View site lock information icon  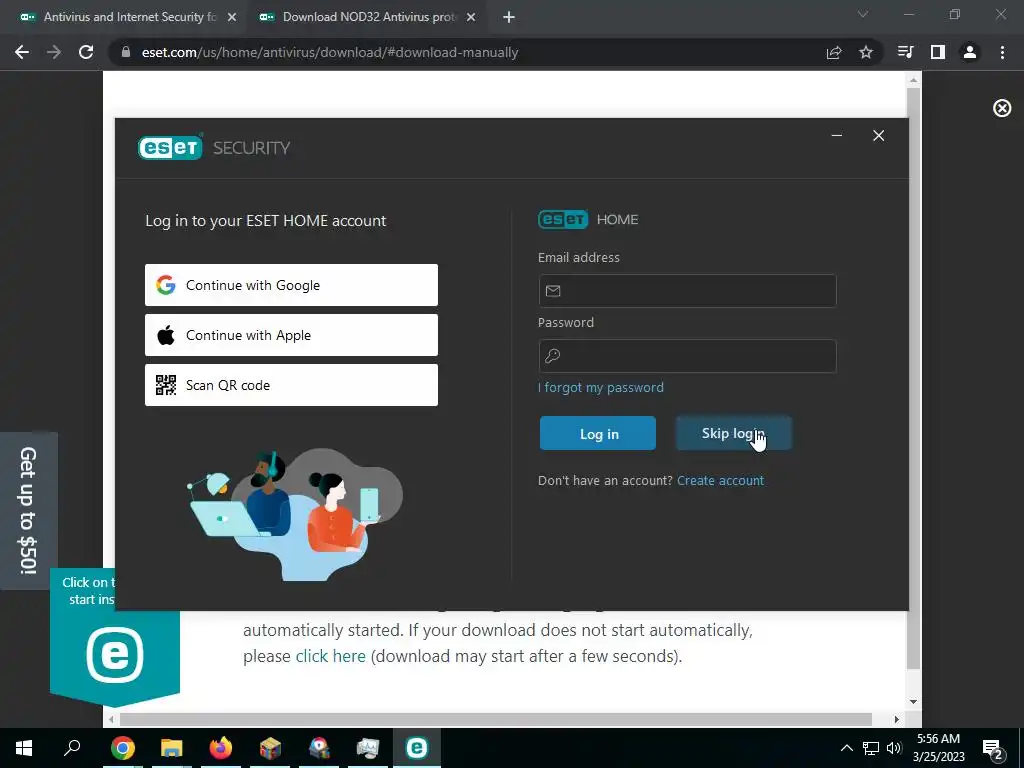tap(126, 52)
